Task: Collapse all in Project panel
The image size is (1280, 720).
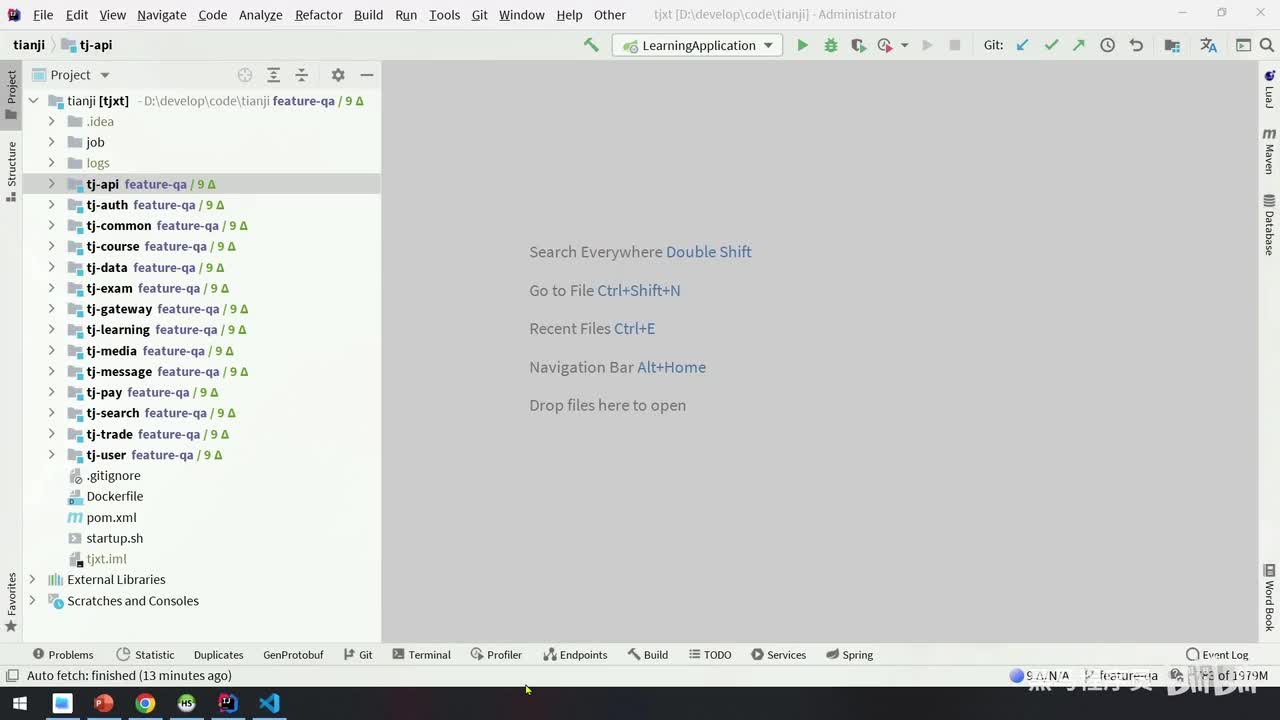Action: click(x=301, y=75)
